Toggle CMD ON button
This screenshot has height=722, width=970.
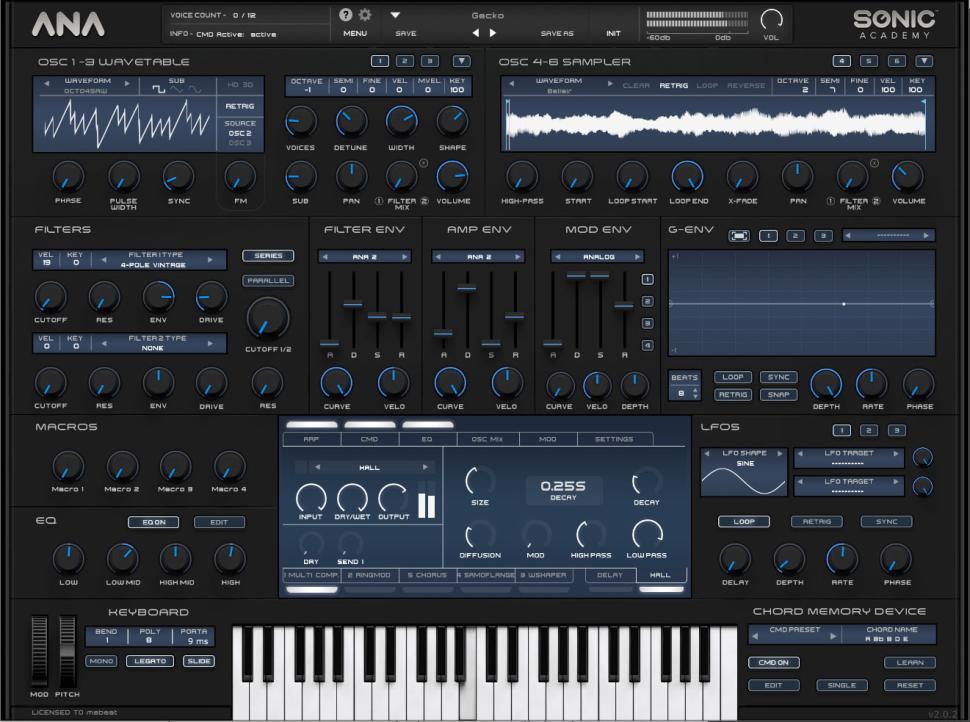click(773, 663)
